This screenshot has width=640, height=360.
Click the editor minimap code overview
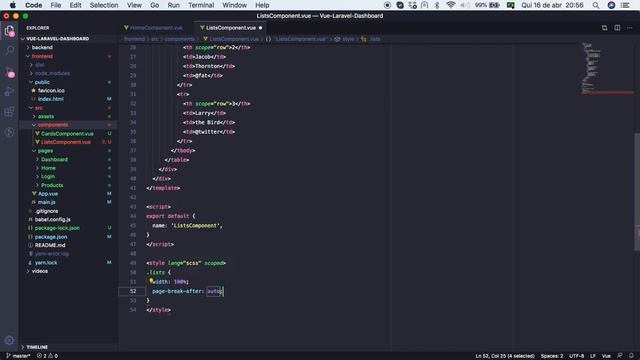(607, 68)
